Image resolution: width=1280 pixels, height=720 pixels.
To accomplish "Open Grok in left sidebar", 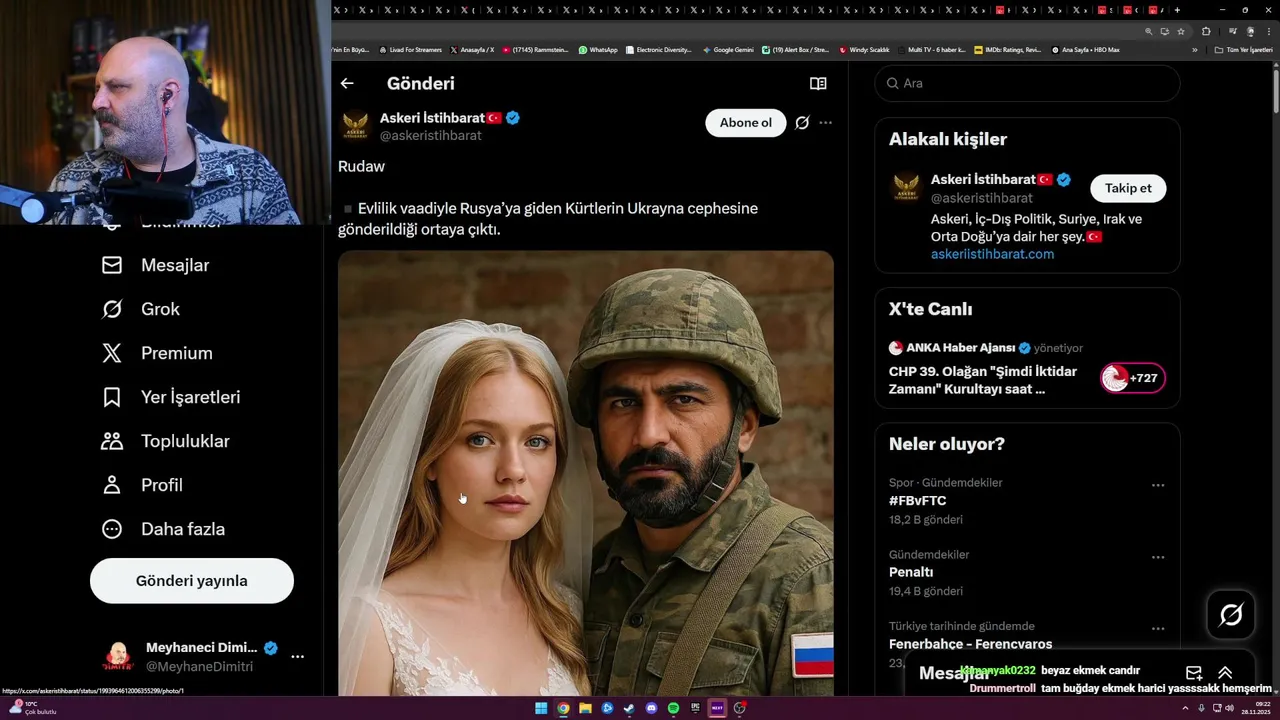I will pos(141,309).
